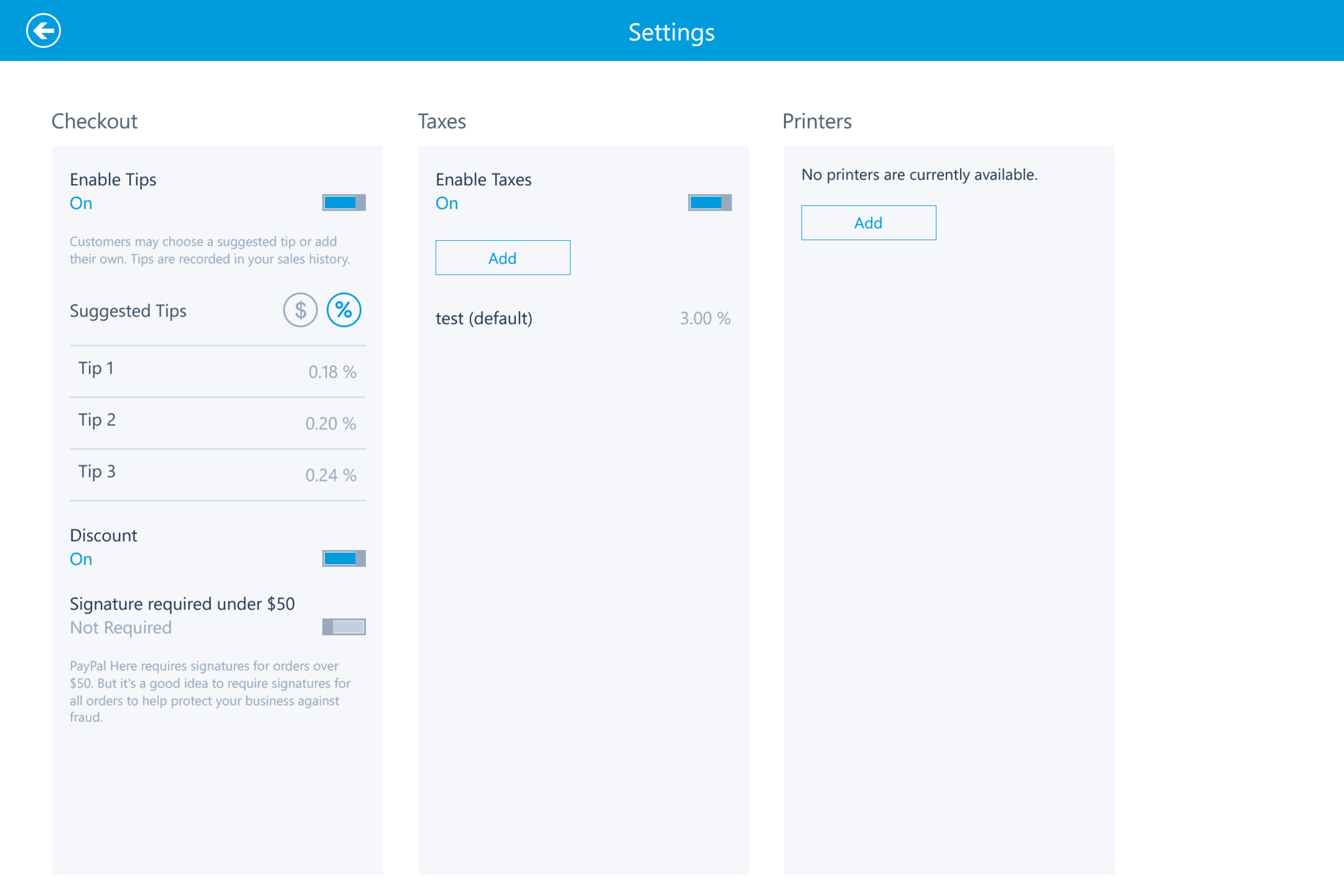
Task: Click the Tip 1 row label
Action: [96, 369]
